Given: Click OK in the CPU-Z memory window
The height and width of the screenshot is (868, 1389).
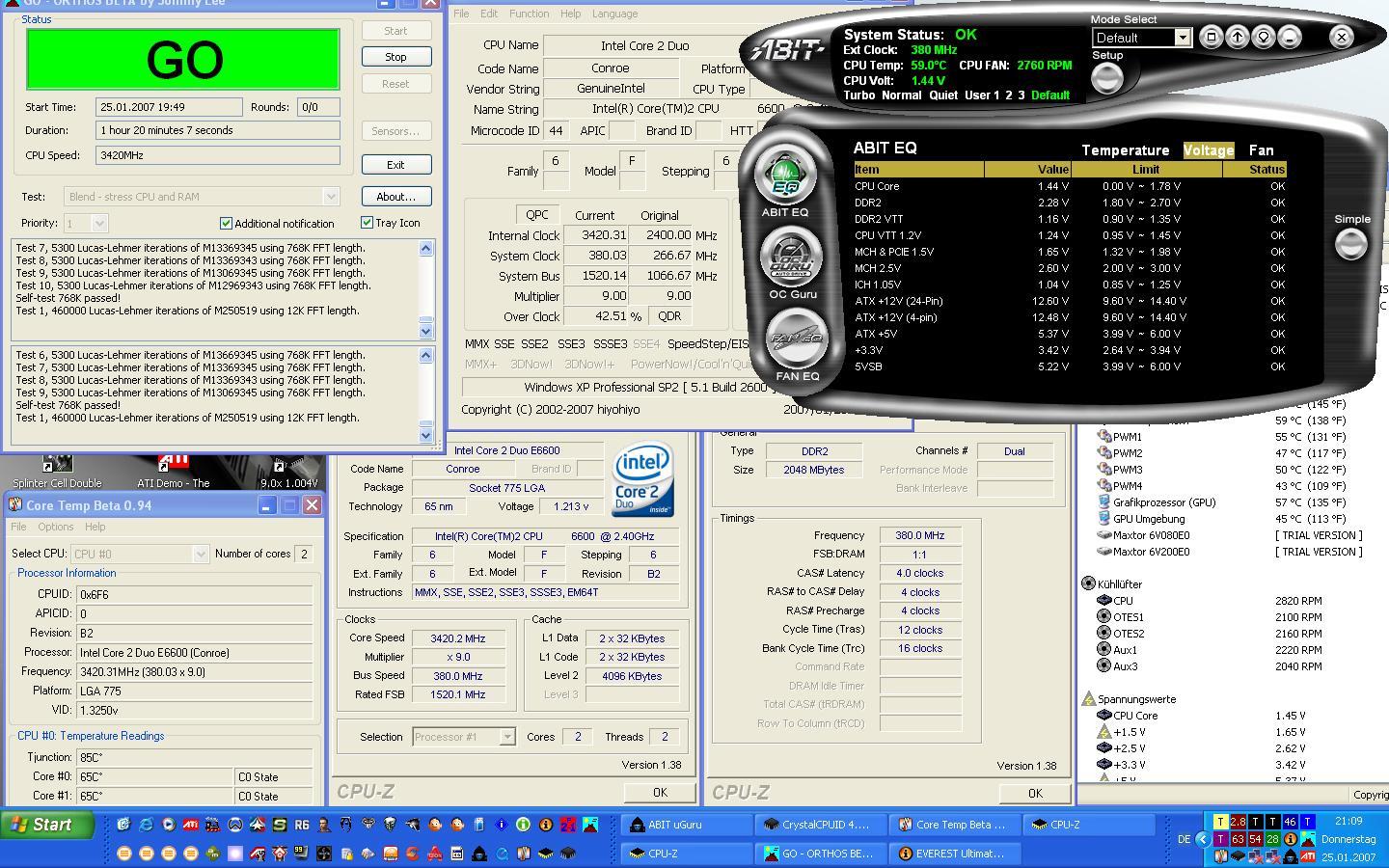Looking at the screenshot, I should (1035, 793).
